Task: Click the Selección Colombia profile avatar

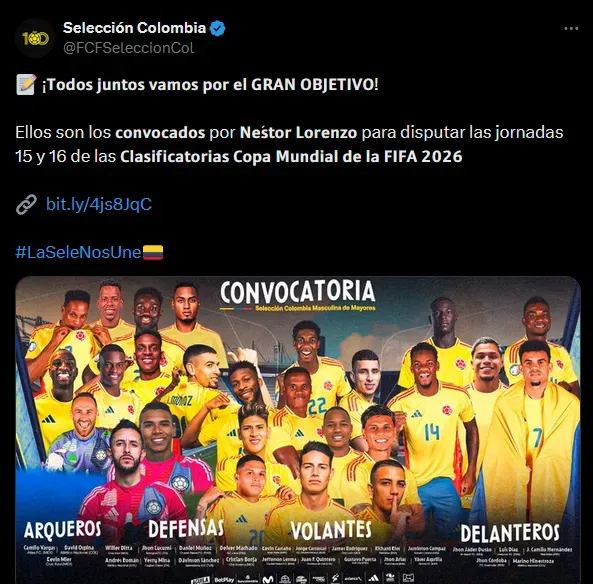Action: click(x=35, y=38)
